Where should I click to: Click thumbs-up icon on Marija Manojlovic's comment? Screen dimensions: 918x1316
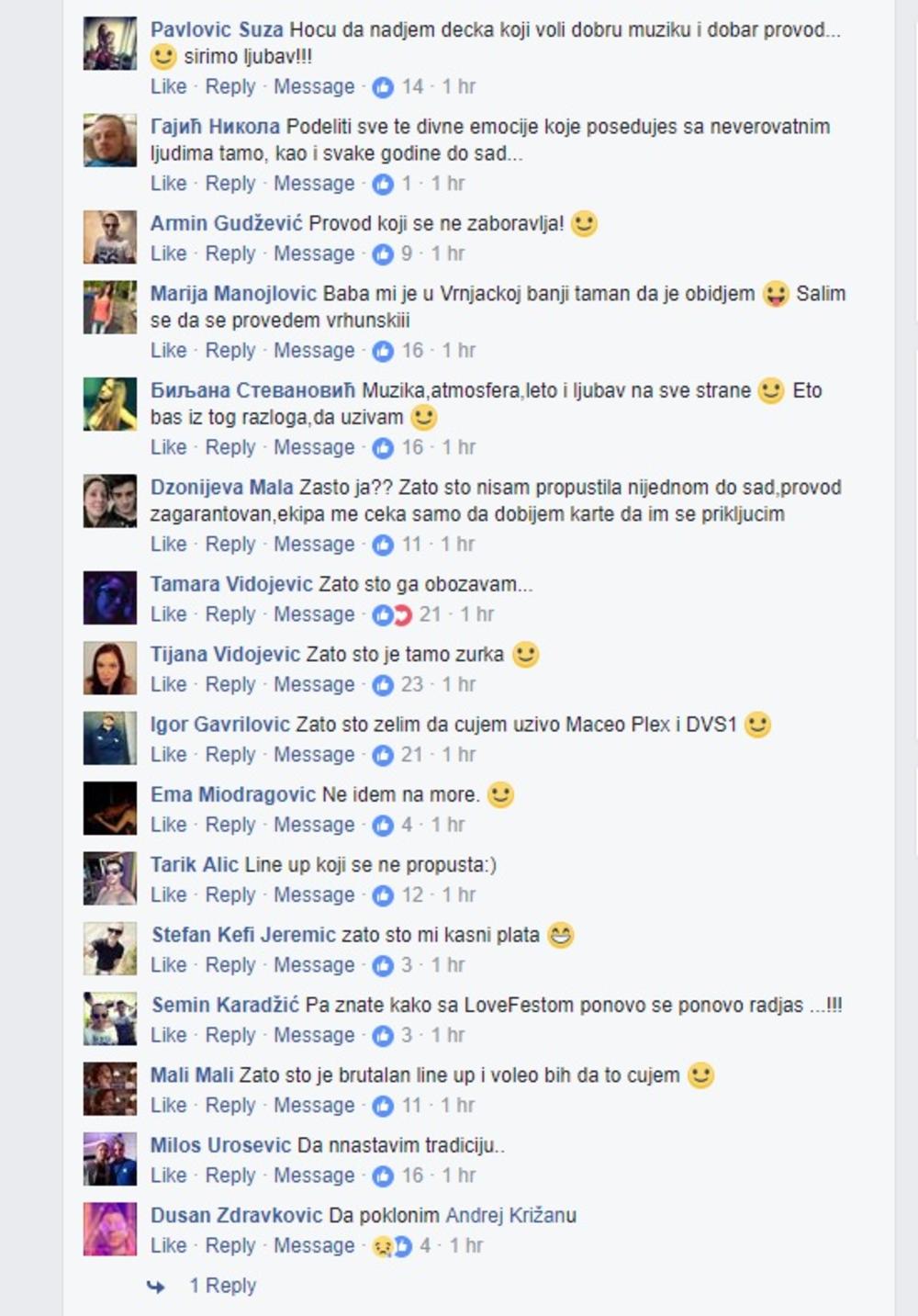(x=383, y=351)
